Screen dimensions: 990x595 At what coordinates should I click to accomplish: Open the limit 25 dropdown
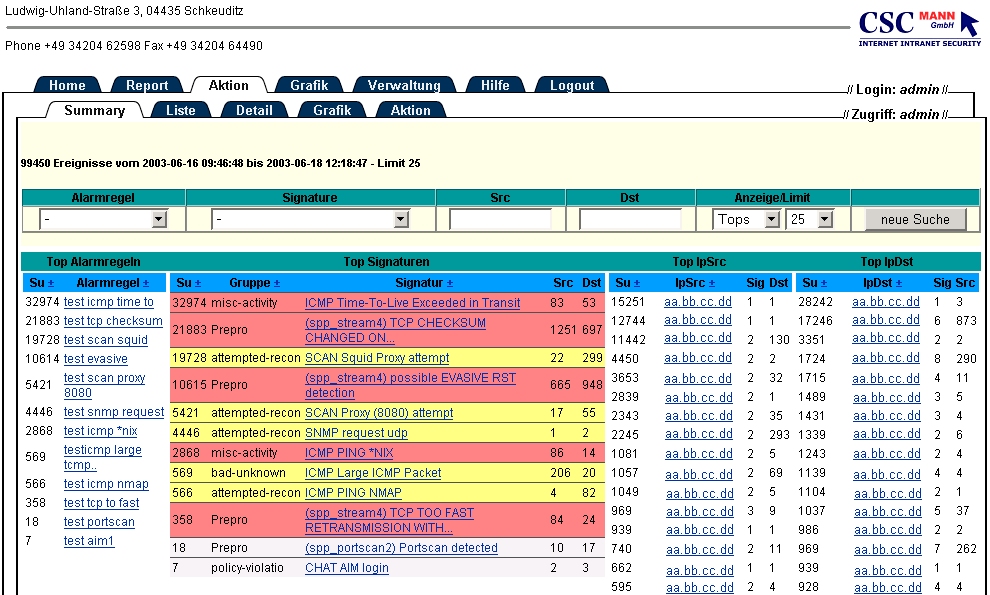[809, 219]
